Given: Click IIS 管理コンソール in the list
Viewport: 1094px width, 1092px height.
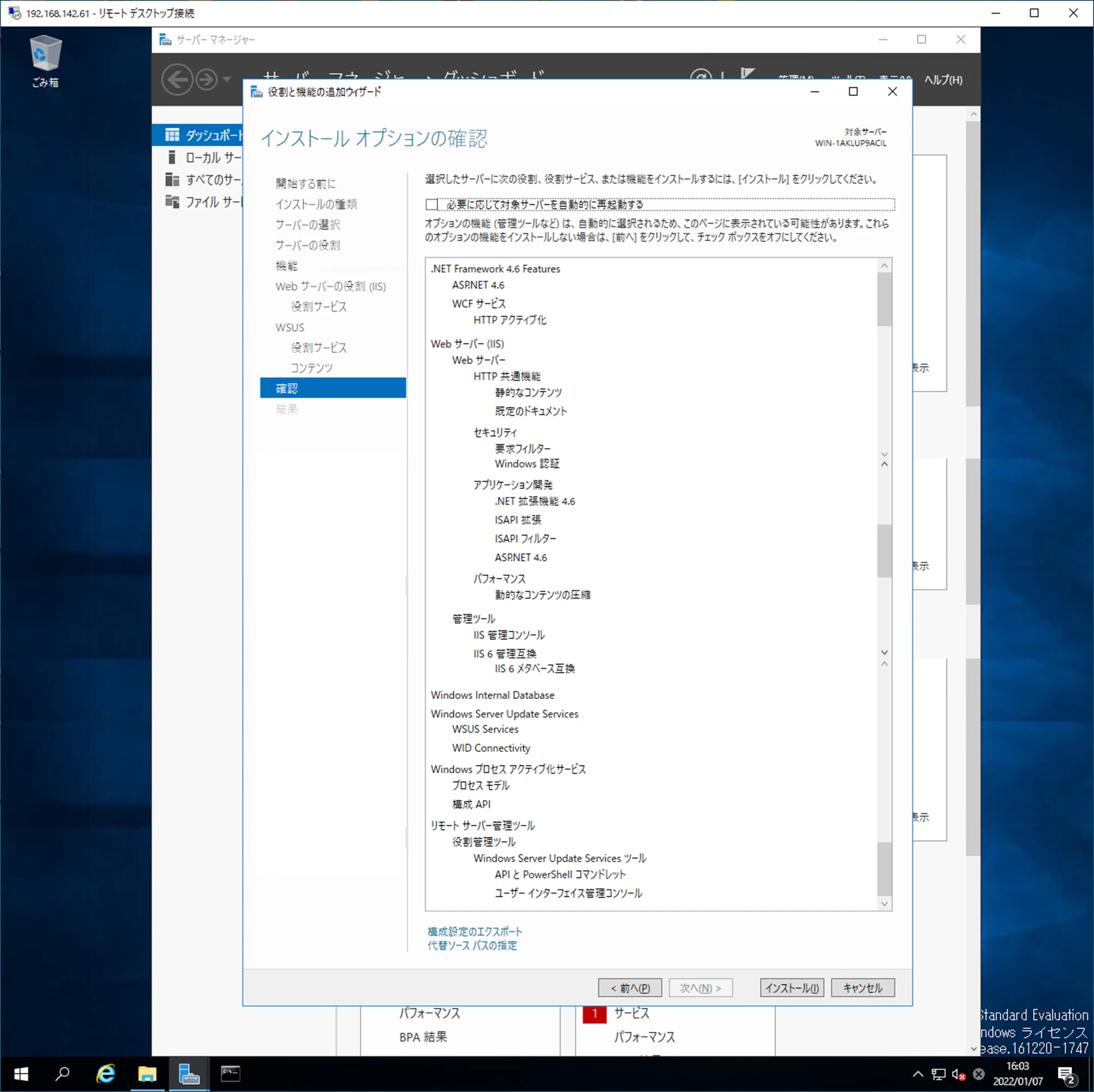Looking at the screenshot, I should (x=509, y=635).
